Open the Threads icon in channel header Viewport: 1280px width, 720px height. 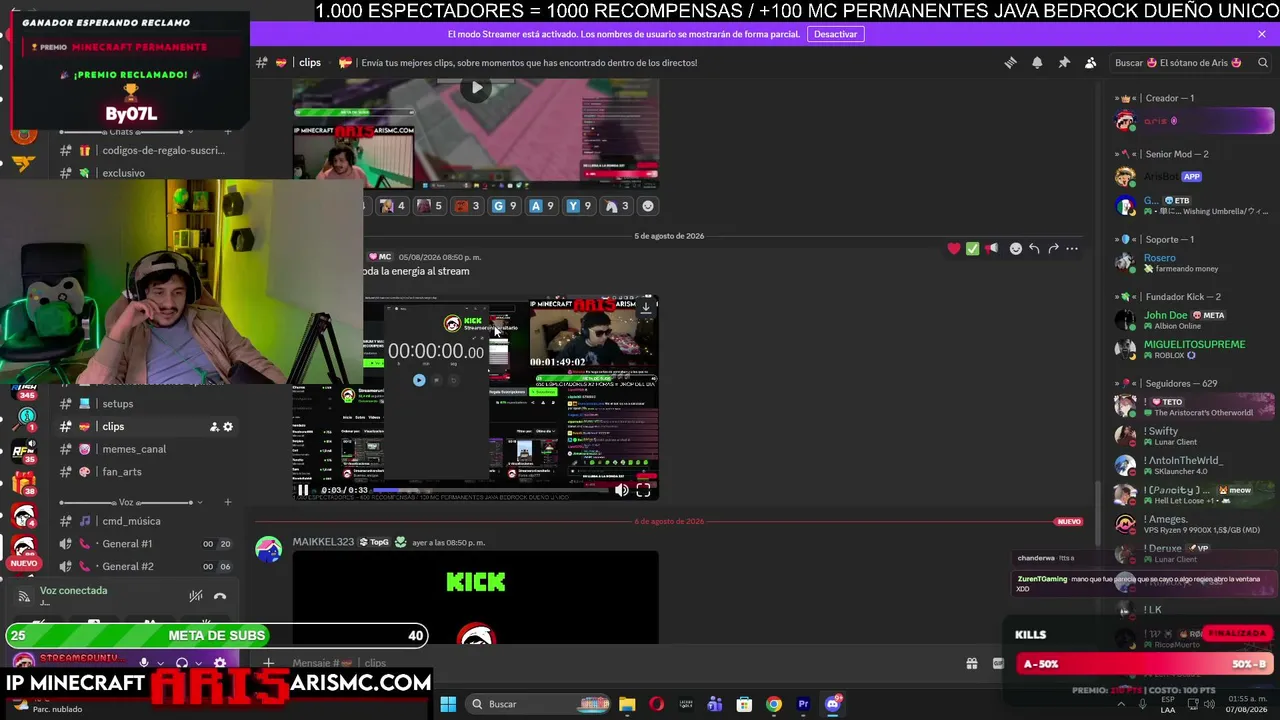1010,62
